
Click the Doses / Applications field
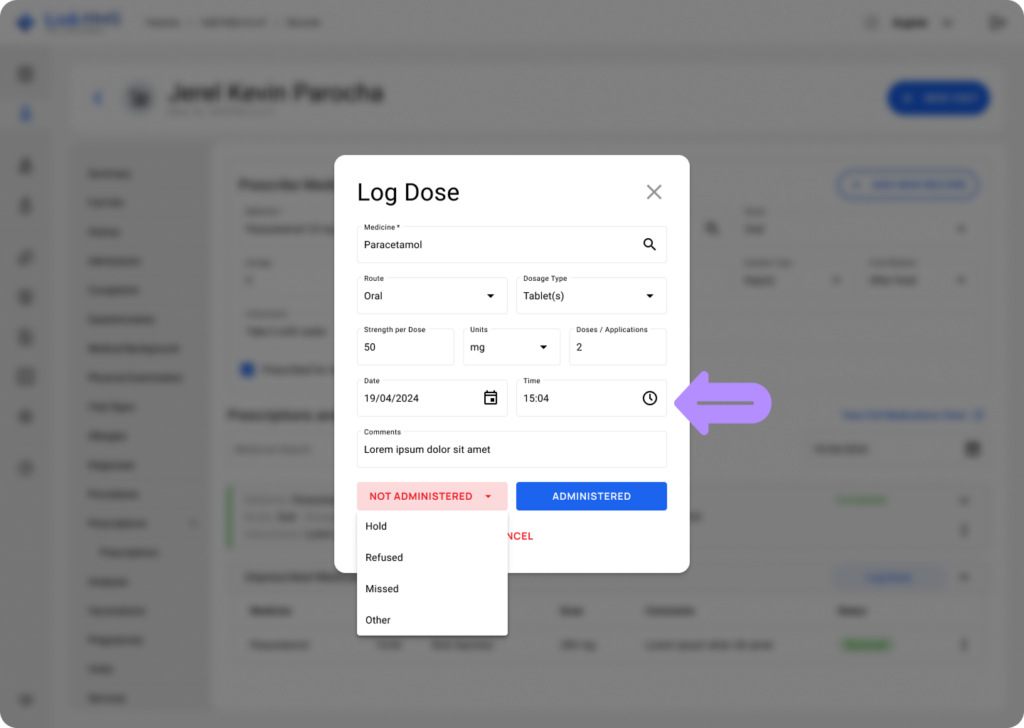click(x=617, y=348)
